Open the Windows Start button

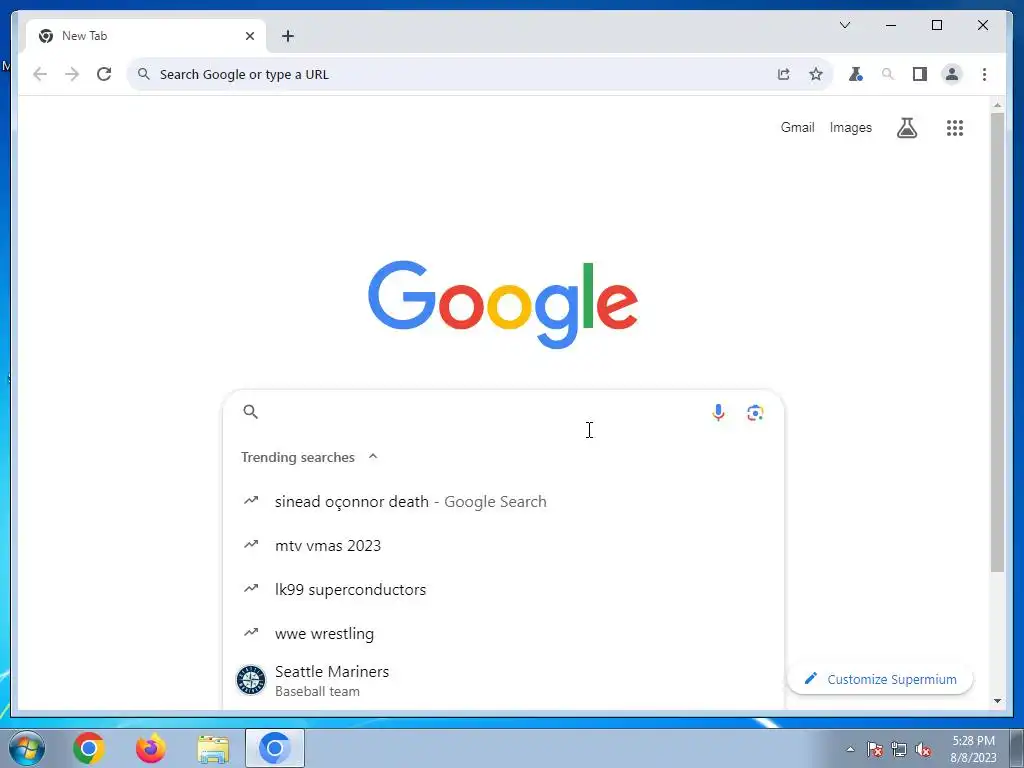[x=27, y=748]
